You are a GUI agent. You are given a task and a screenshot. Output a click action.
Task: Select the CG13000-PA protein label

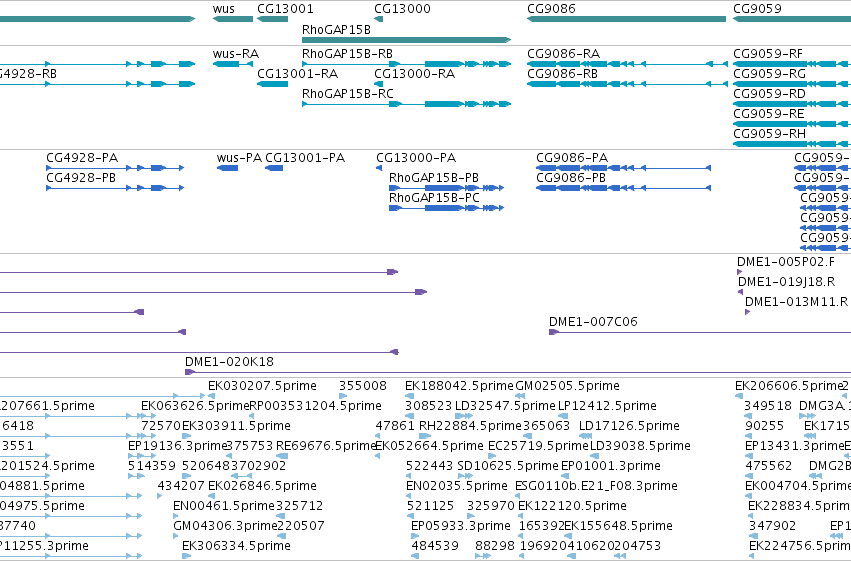click(416, 158)
